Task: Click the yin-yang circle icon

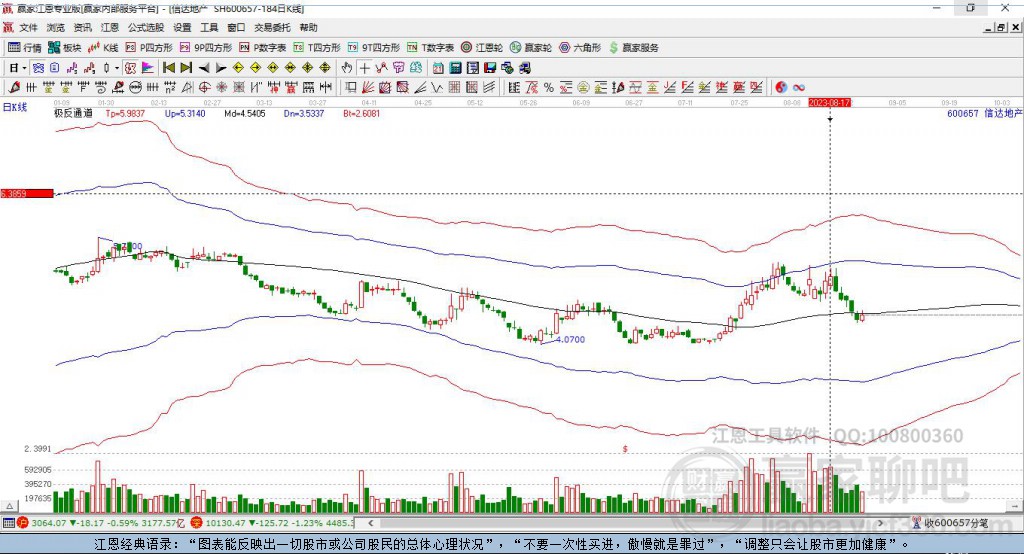Action: [x=781, y=88]
